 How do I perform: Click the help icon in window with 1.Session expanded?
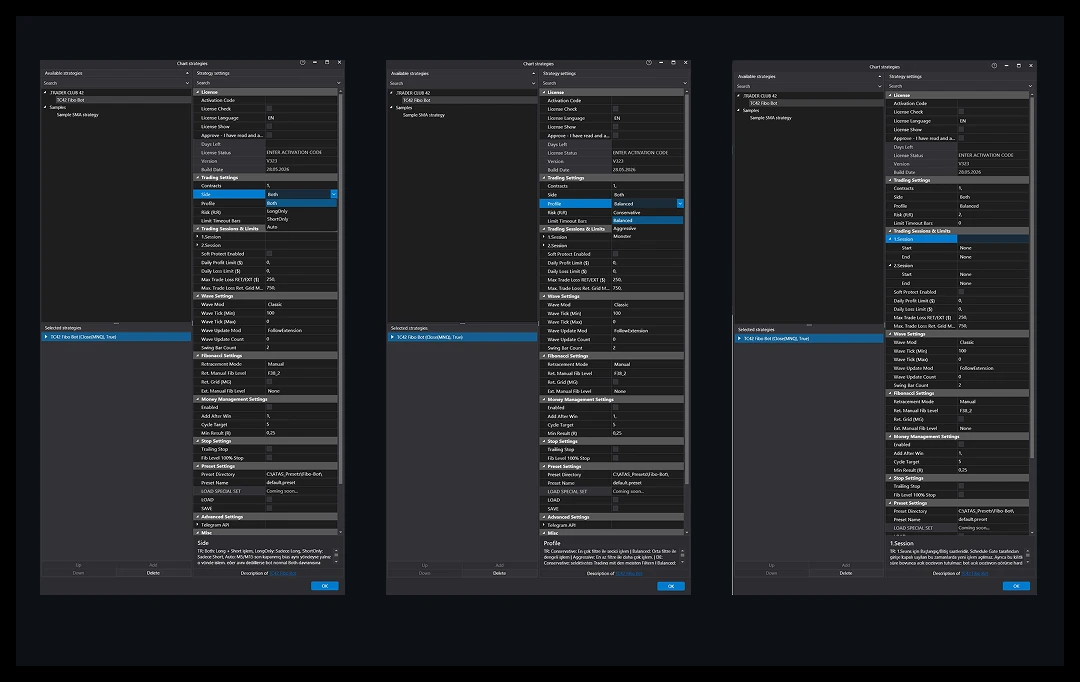(x=994, y=66)
